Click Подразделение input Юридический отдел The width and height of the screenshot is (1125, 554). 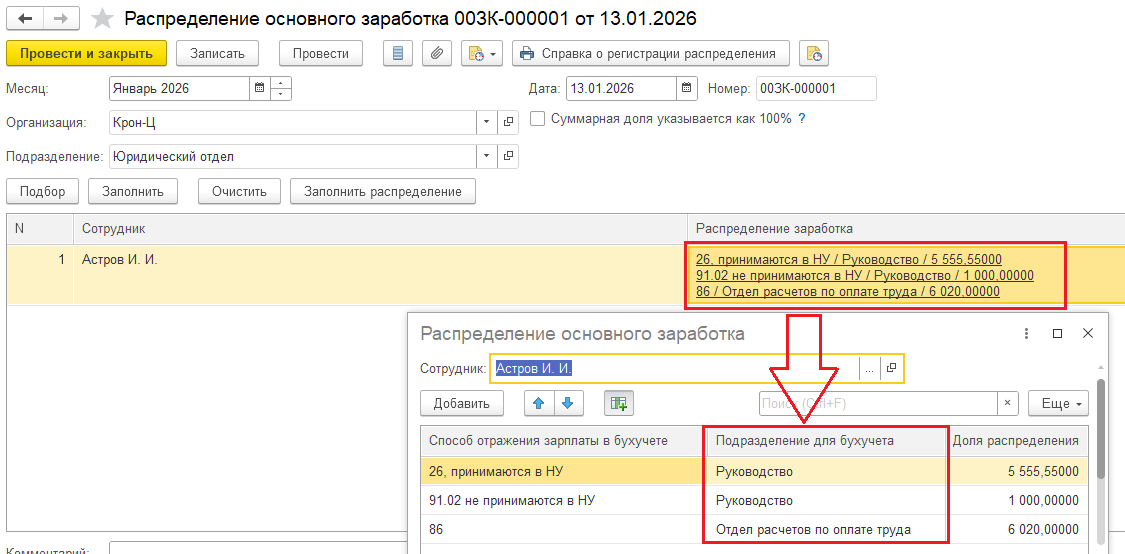tap(293, 156)
